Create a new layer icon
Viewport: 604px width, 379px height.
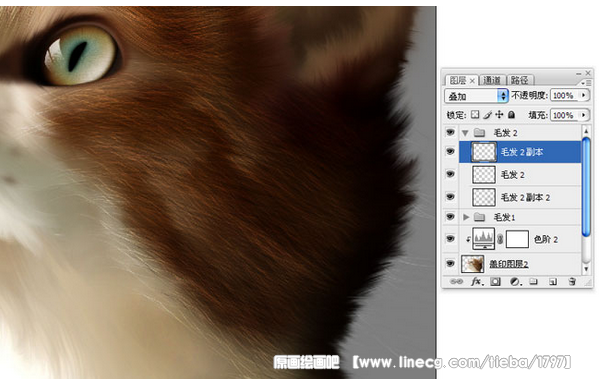553,282
